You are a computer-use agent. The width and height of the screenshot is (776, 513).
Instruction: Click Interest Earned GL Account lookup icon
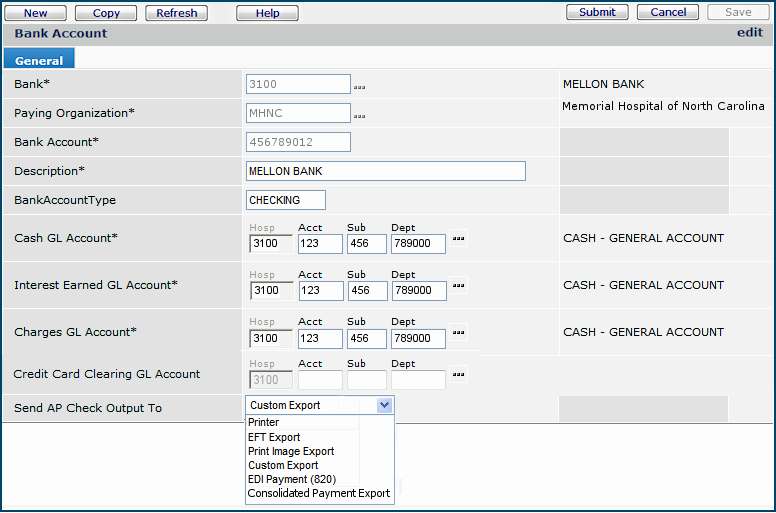click(x=459, y=286)
